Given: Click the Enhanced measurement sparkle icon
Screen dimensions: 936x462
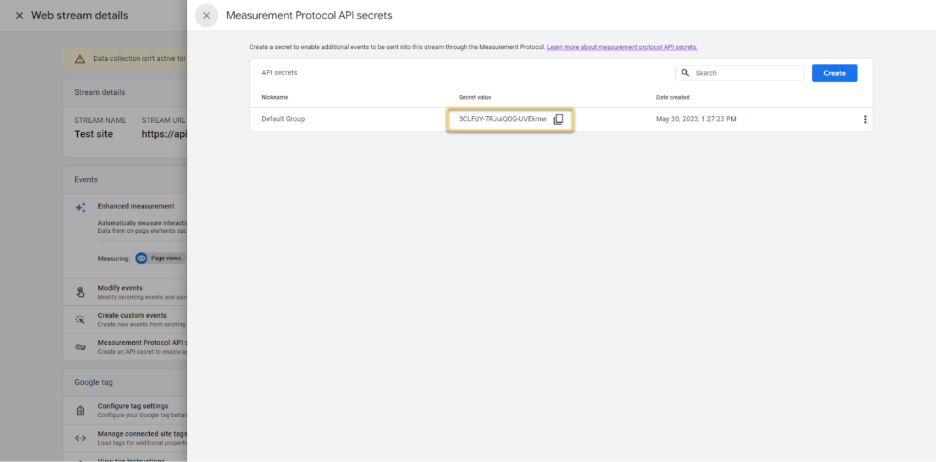Looking at the screenshot, I should pos(81,207).
